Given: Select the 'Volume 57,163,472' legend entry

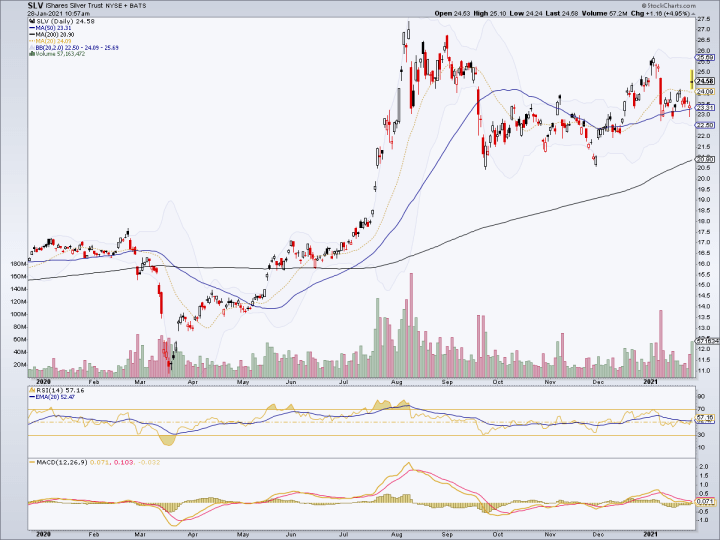Looking at the screenshot, I should [57, 54].
